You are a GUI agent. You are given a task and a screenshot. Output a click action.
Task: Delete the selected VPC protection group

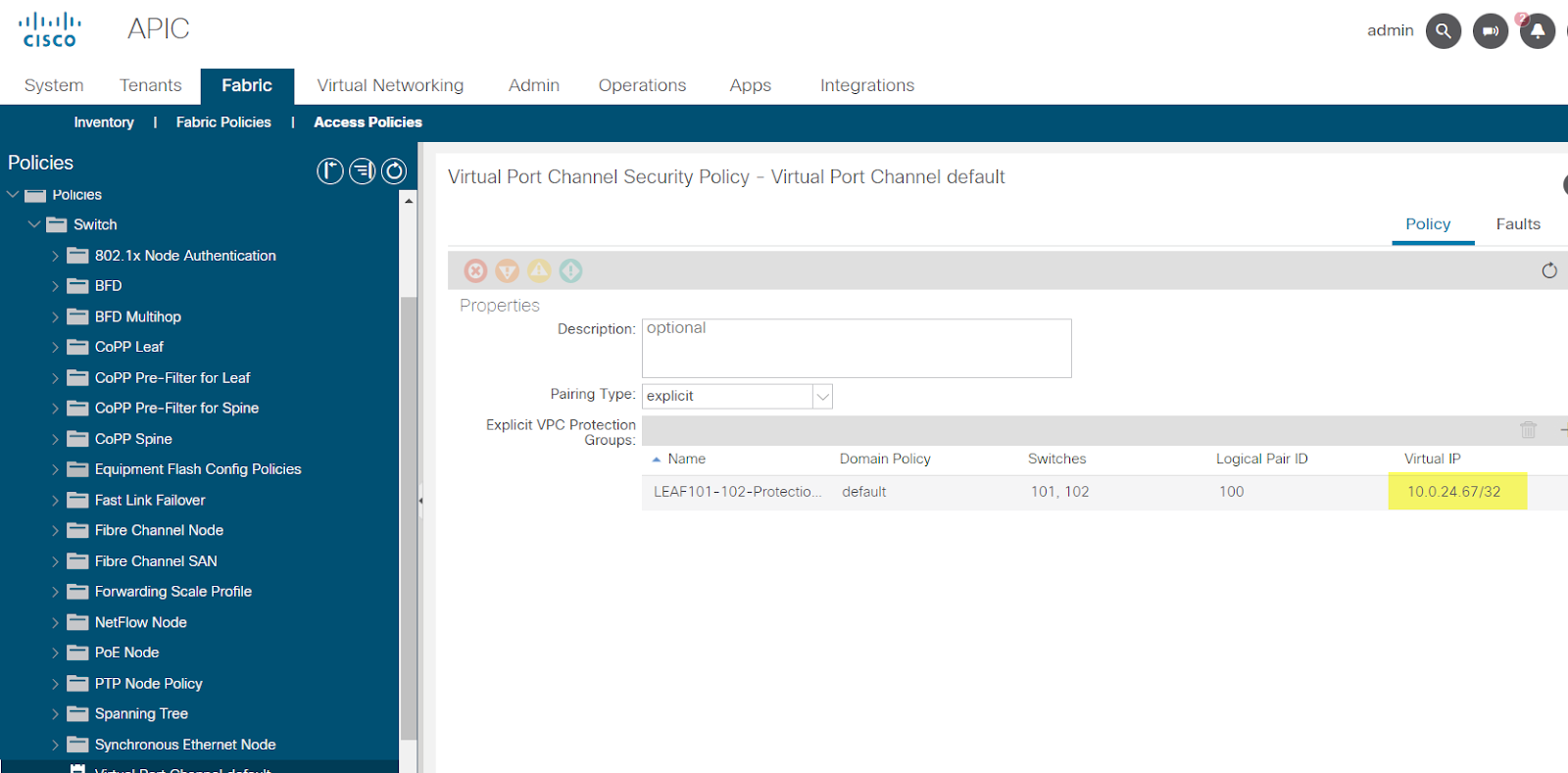(1528, 430)
